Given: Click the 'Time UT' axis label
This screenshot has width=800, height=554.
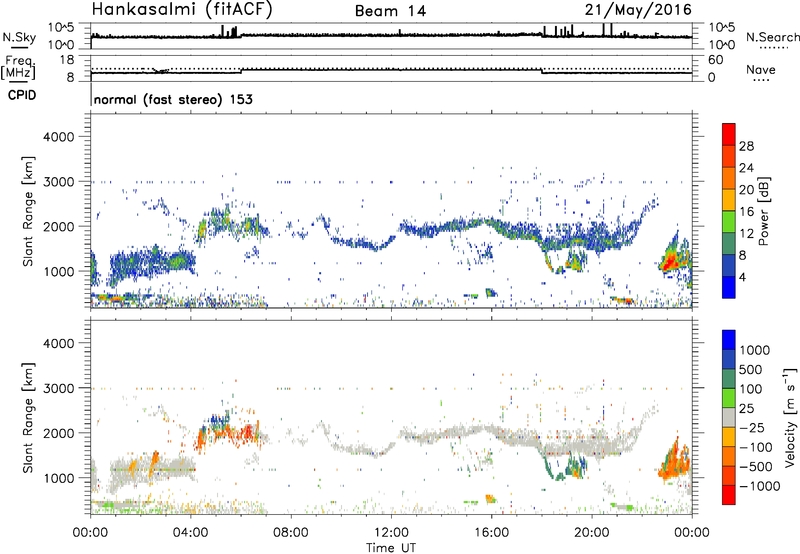Looking at the screenshot, I should click(391, 548).
